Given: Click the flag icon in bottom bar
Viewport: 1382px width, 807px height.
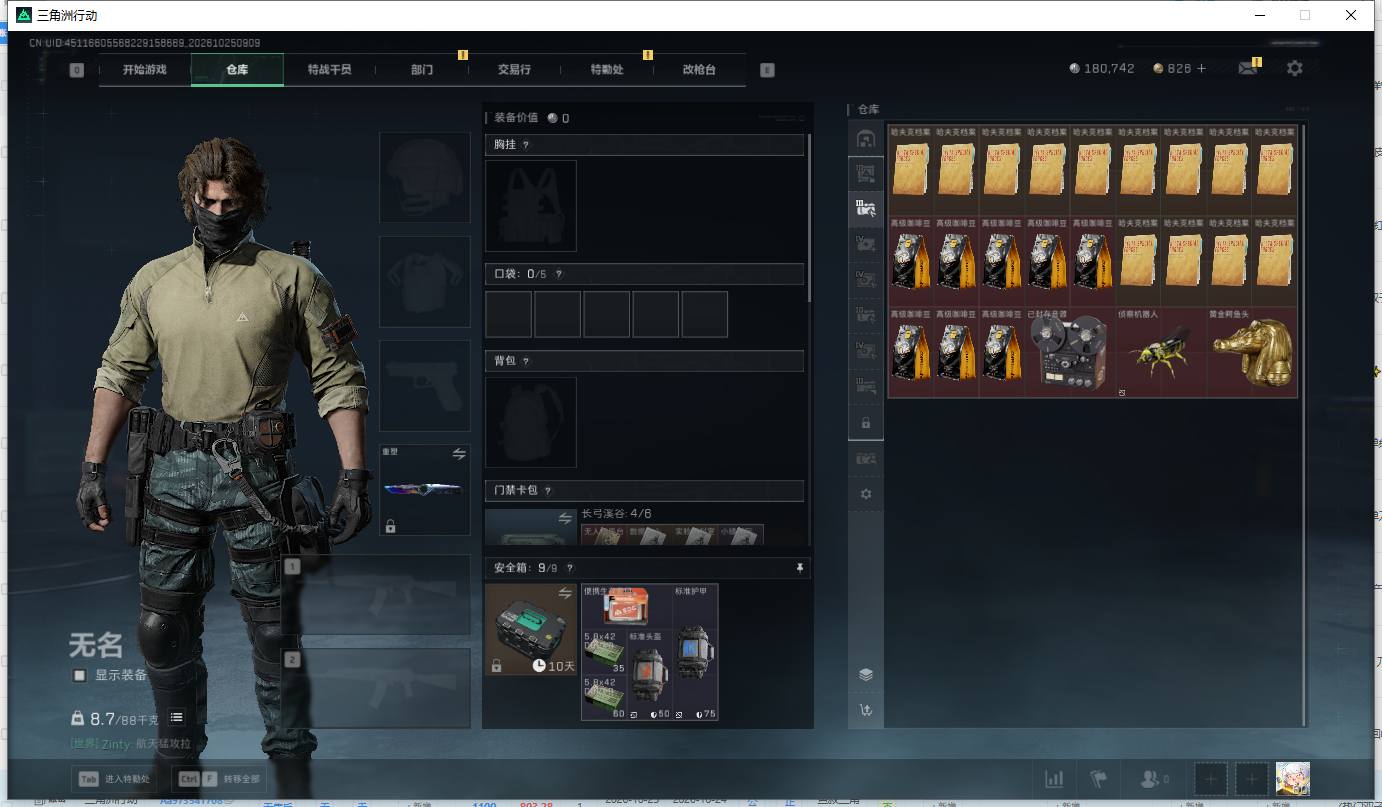Looking at the screenshot, I should pos(1098,778).
